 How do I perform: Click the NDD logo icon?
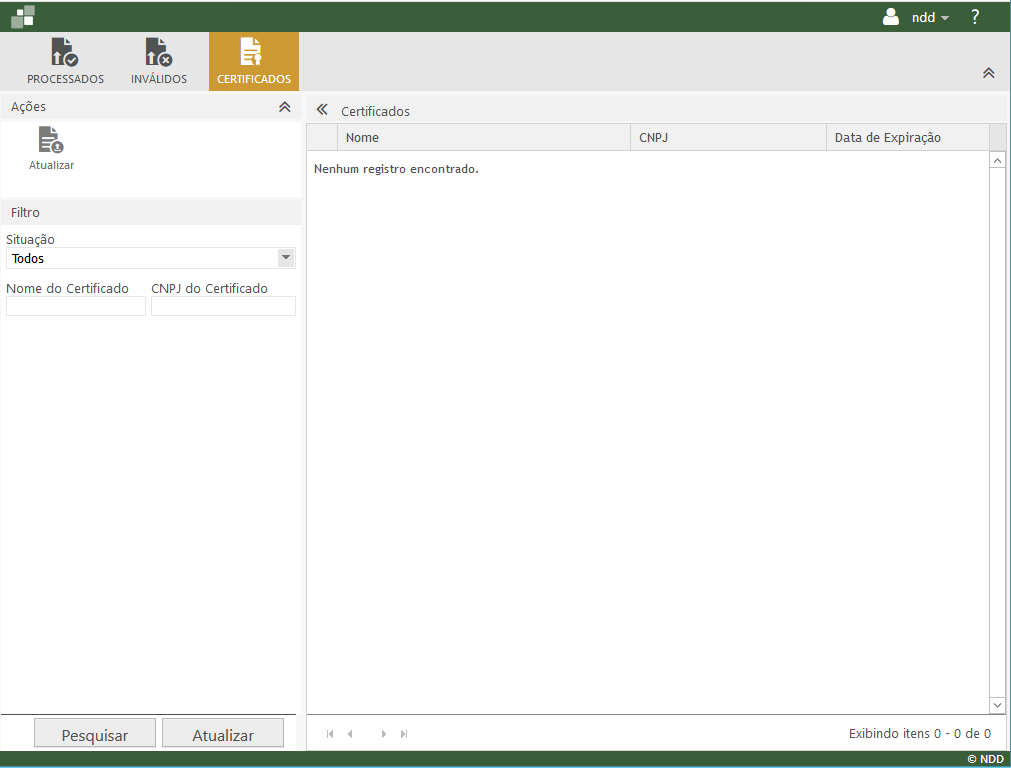(x=23, y=16)
